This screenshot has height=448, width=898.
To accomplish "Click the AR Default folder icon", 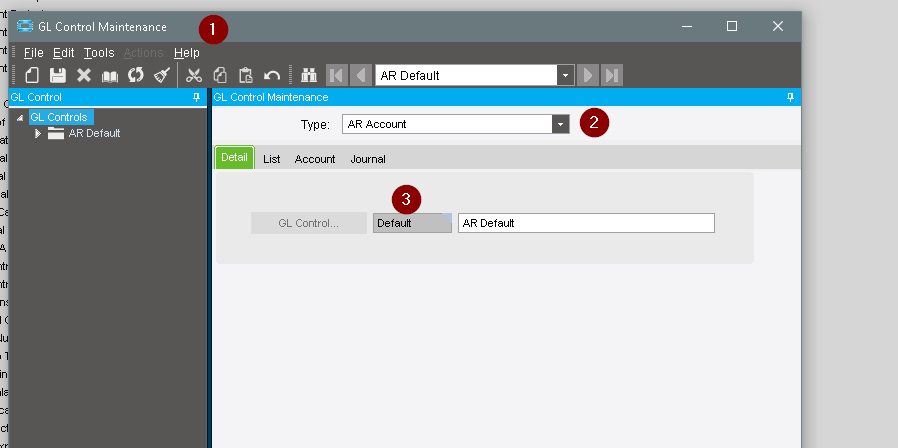I will 56,133.
